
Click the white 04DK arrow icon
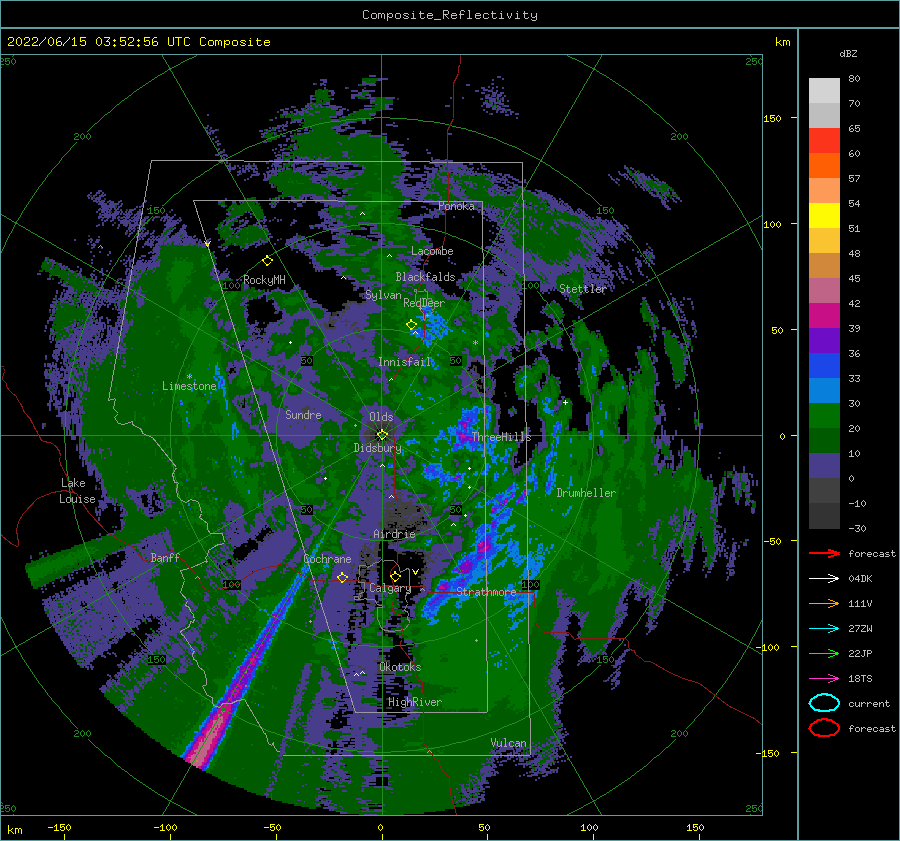click(x=824, y=579)
